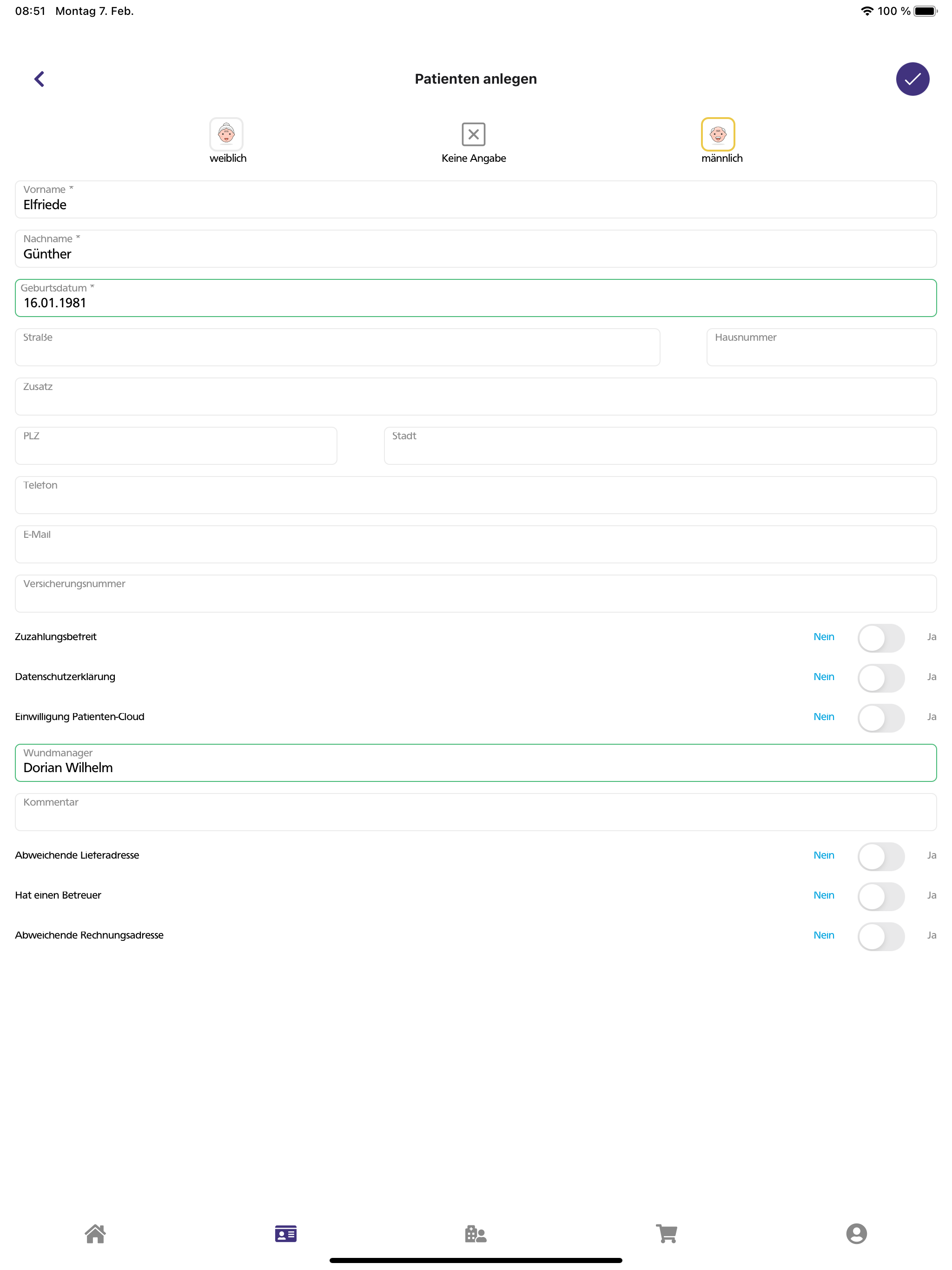Enable the Abweichende Lieferadresse switch
The height and width of the screenshot is (1270, 952).
click(x=881, y=857)
